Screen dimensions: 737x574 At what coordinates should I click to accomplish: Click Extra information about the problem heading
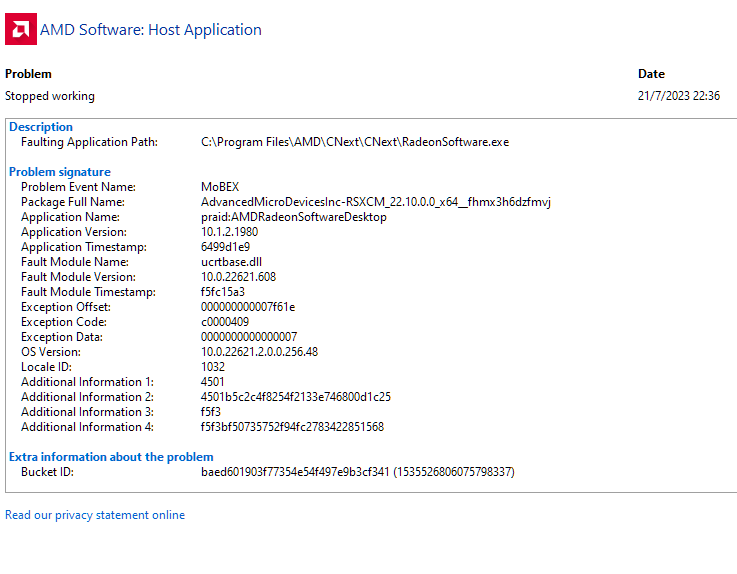point(111,457)
